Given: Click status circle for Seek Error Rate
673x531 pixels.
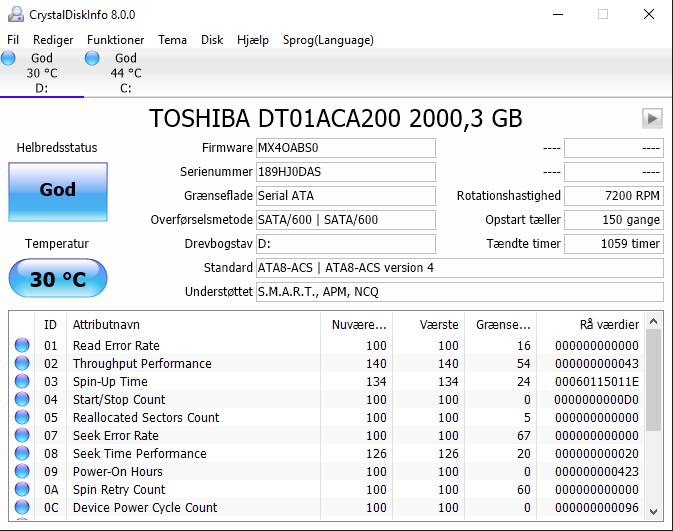Looking at the screenshot, I should click(x=22, y=435).
